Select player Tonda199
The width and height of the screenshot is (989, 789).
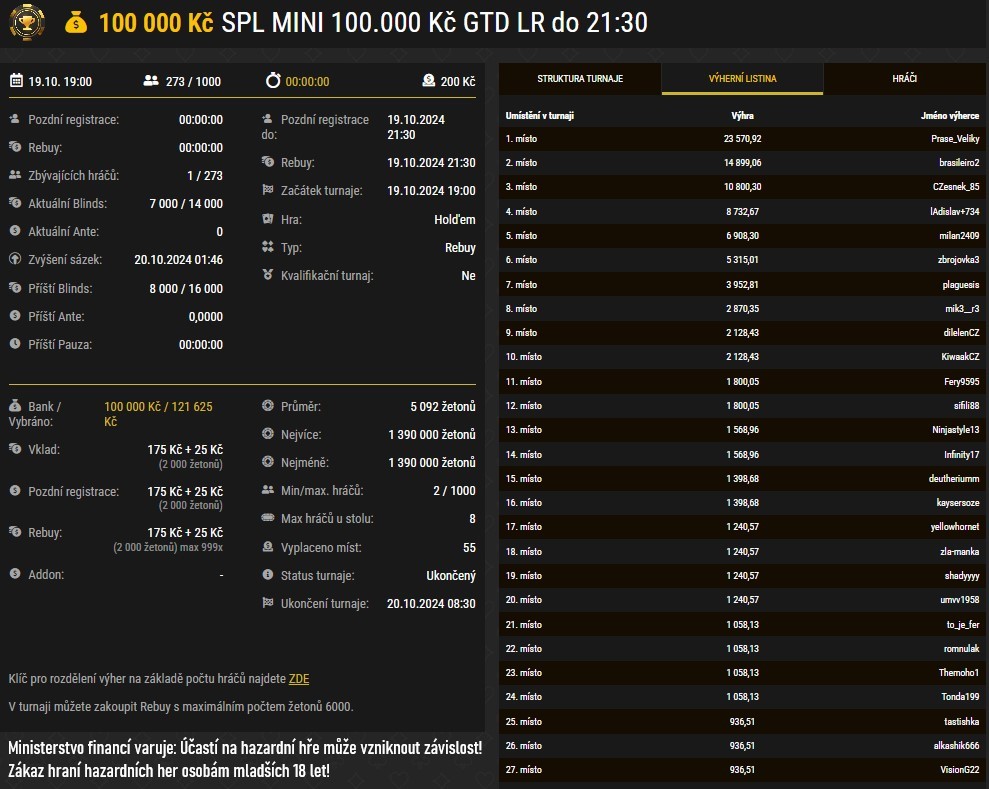pyautogui.click(x=960, y=696)
